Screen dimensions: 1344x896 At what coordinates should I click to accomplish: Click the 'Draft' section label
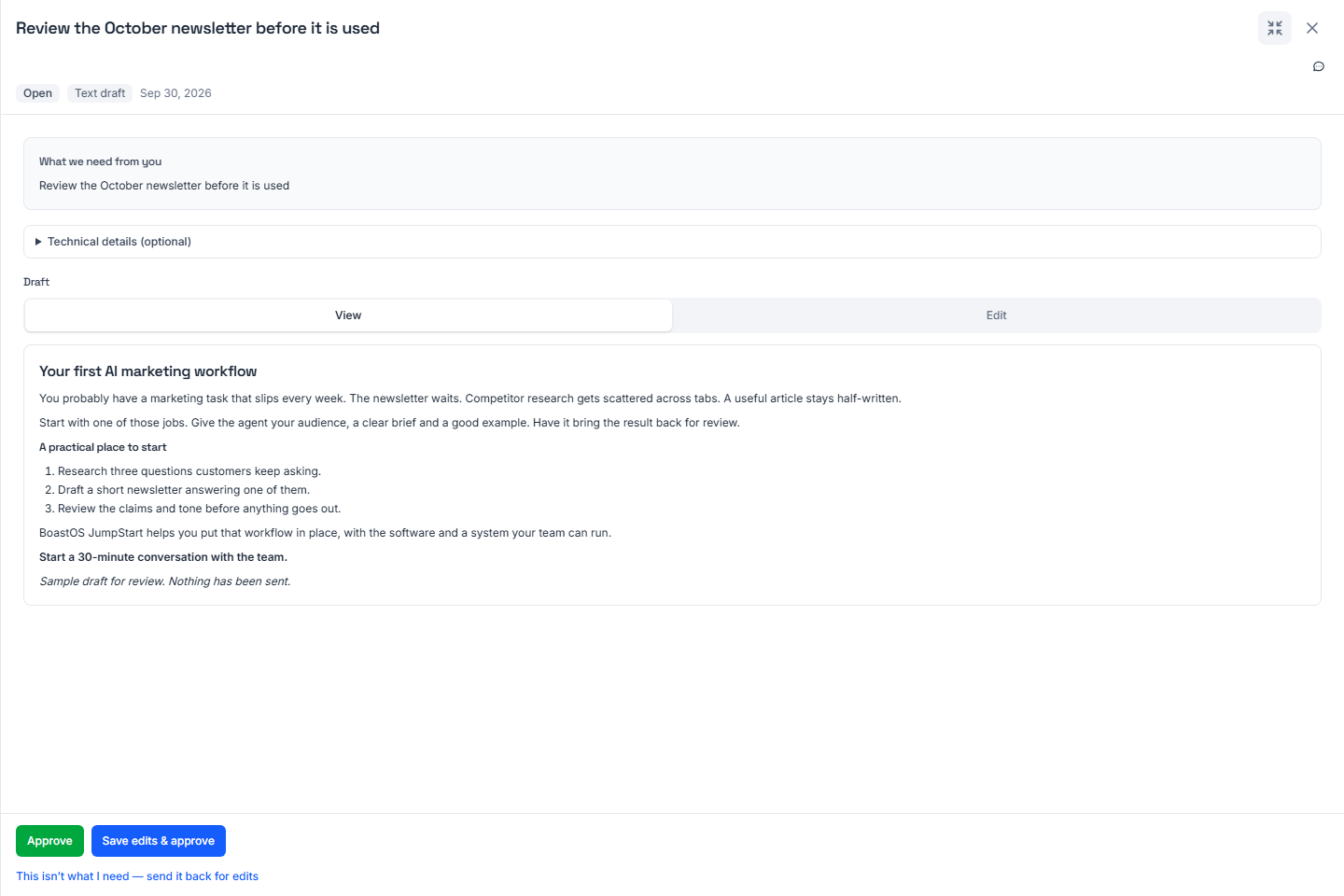(36, 282)
